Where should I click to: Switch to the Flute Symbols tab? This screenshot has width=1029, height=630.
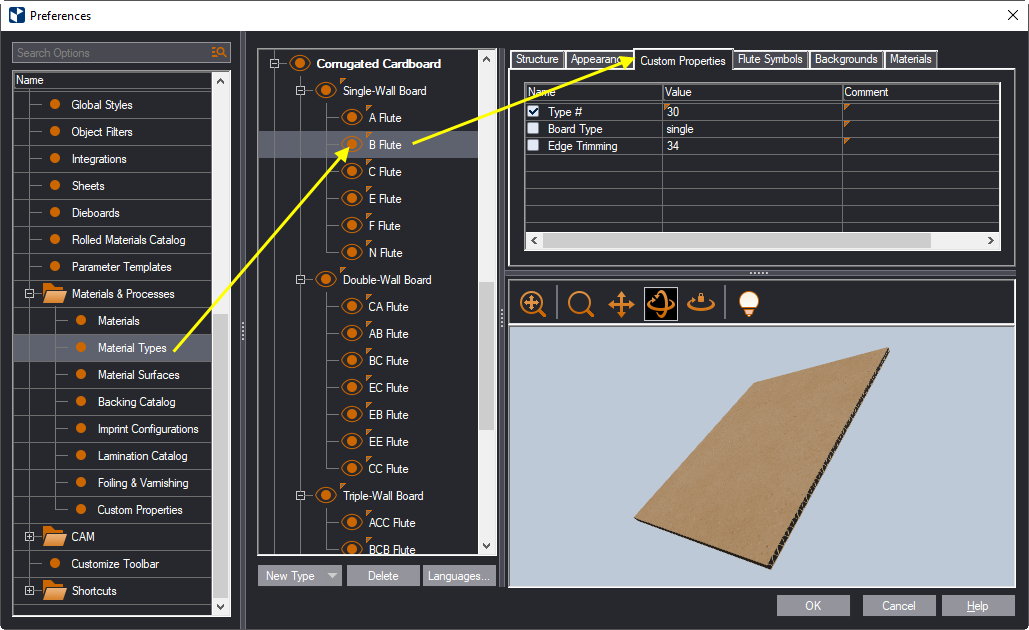click(770, 60)
